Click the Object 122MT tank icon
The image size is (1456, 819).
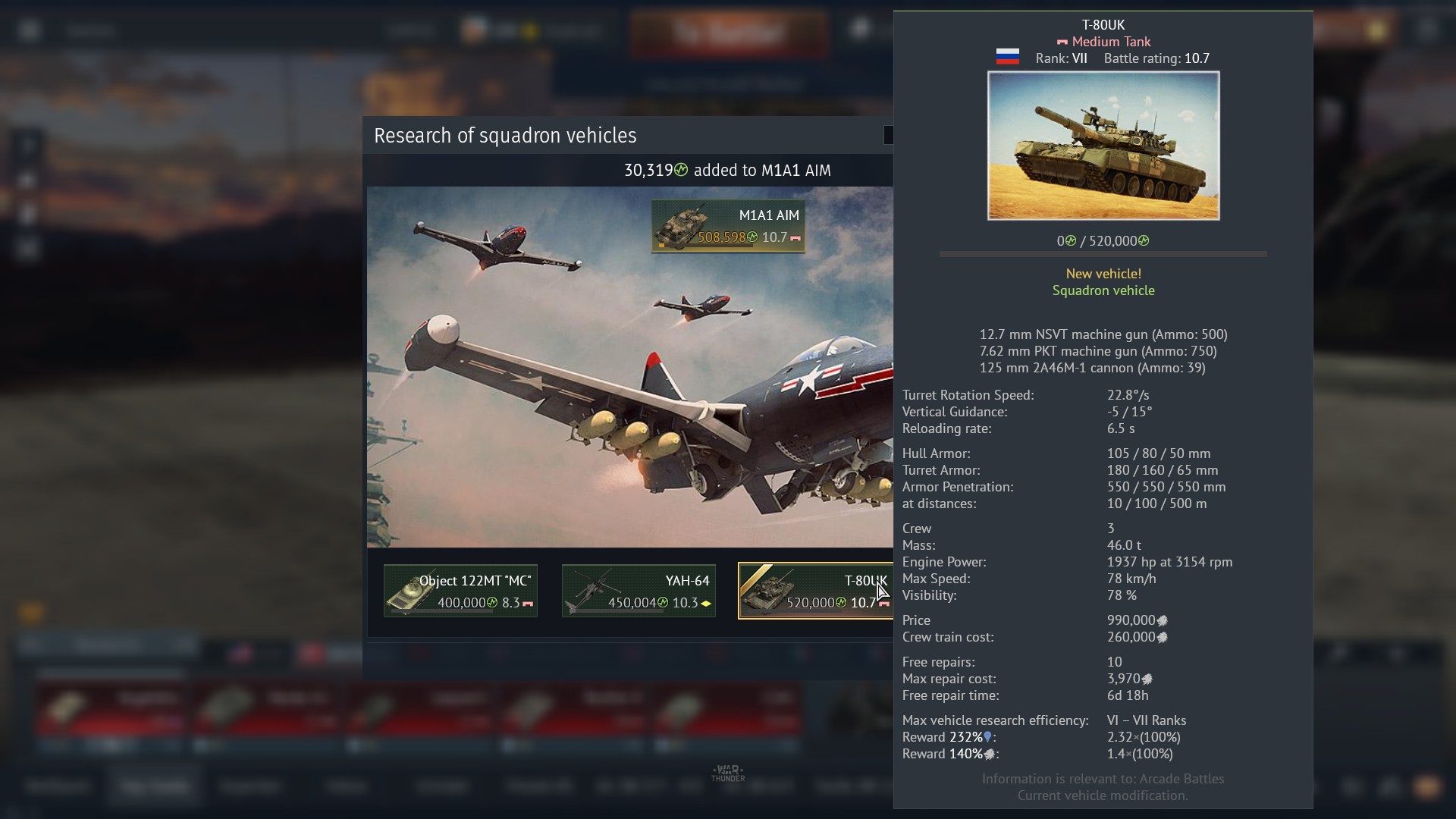(409, 592)
